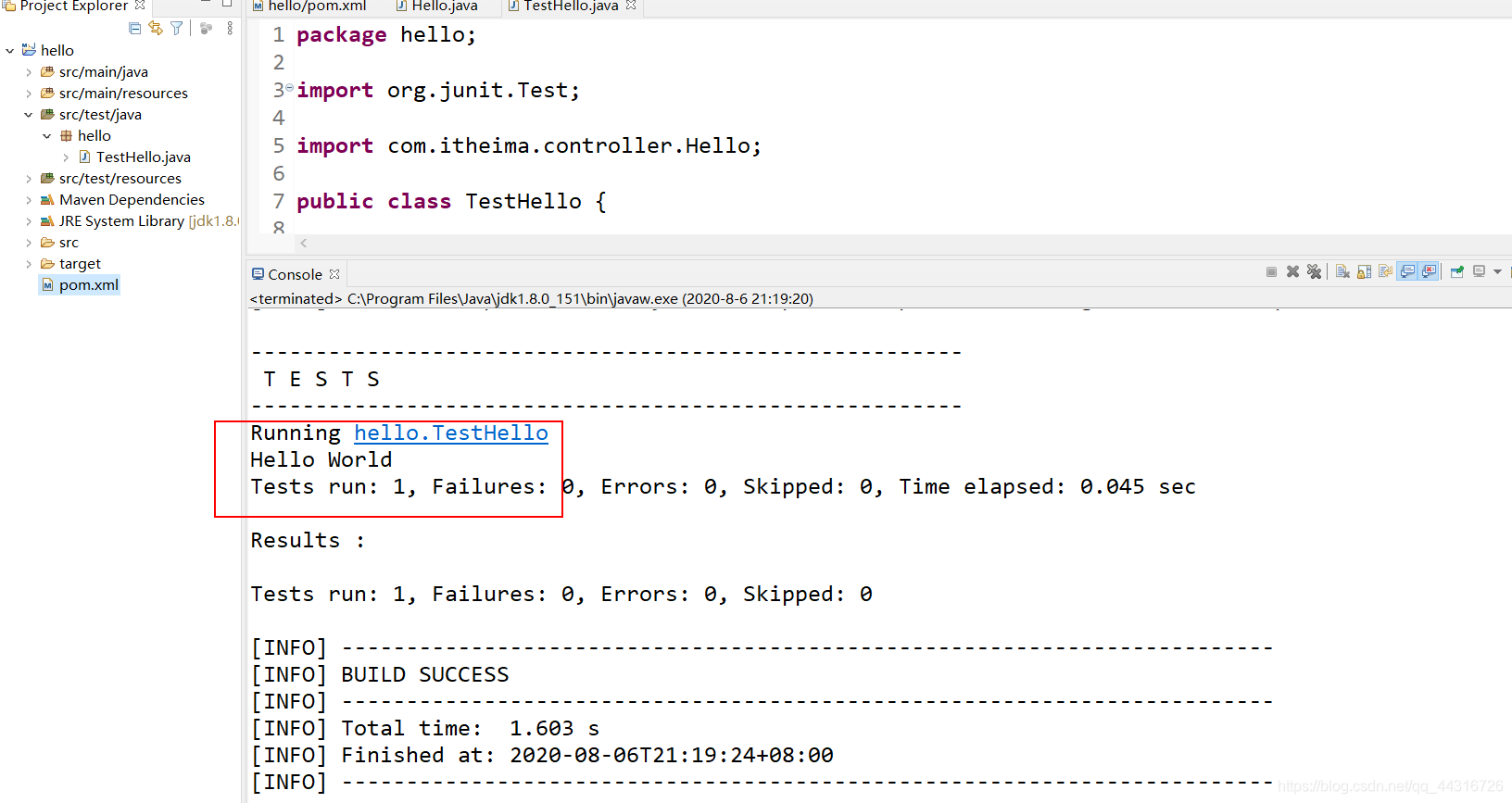Open the hello.TestHello console link
The width and height of the screenshot is (1512, 803).
pos(451,433)
